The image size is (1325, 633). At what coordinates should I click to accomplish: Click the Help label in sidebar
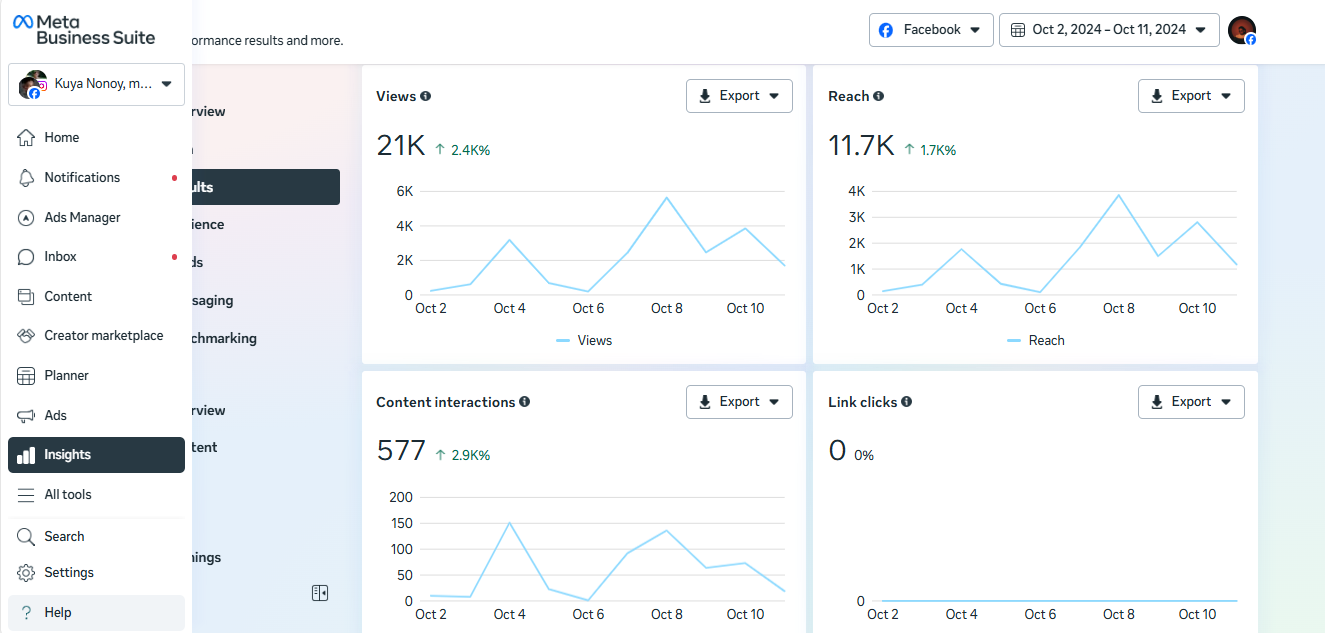click(x=58, y=613)
